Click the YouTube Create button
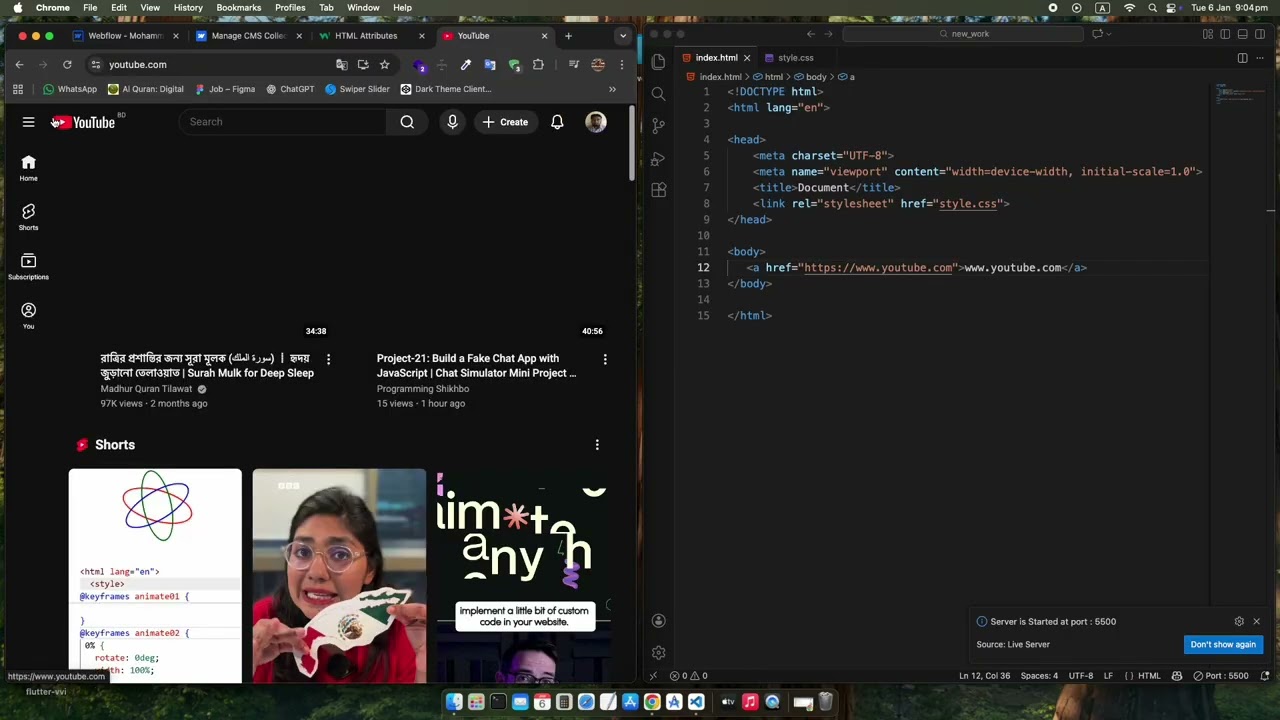 [x=505, y=122]
